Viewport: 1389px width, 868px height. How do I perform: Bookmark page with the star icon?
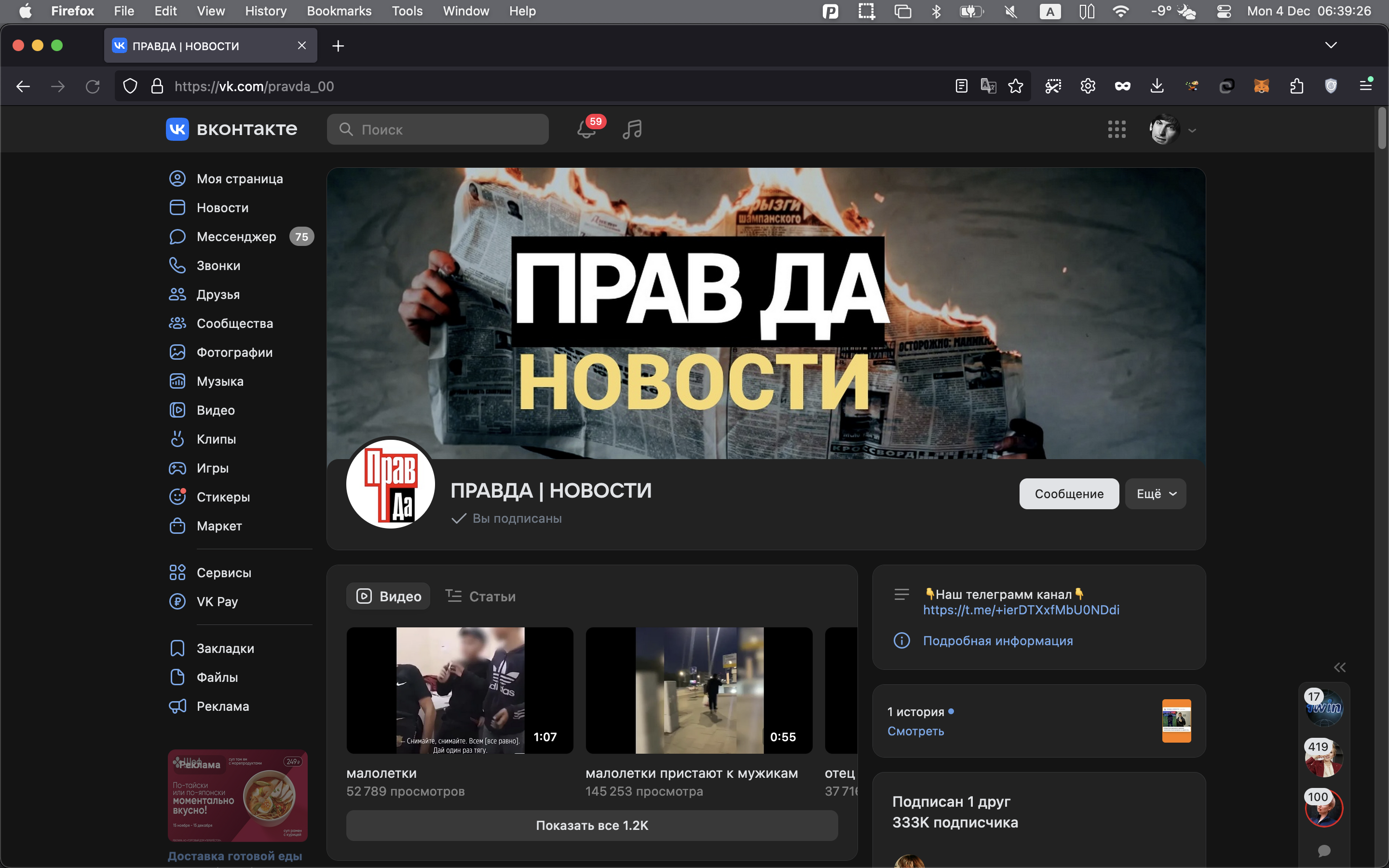point(1015,86)
